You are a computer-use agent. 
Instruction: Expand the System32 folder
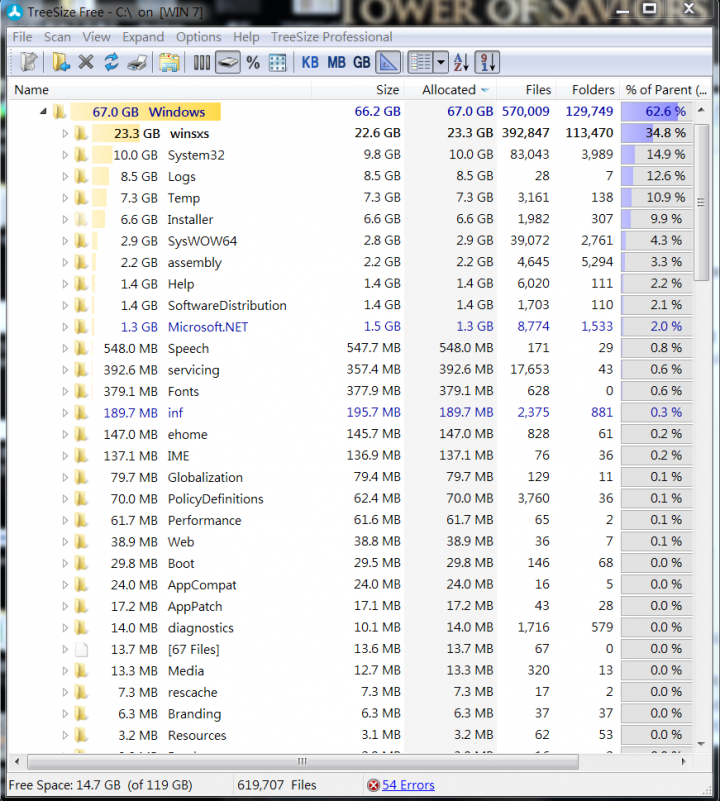(65, 155)
